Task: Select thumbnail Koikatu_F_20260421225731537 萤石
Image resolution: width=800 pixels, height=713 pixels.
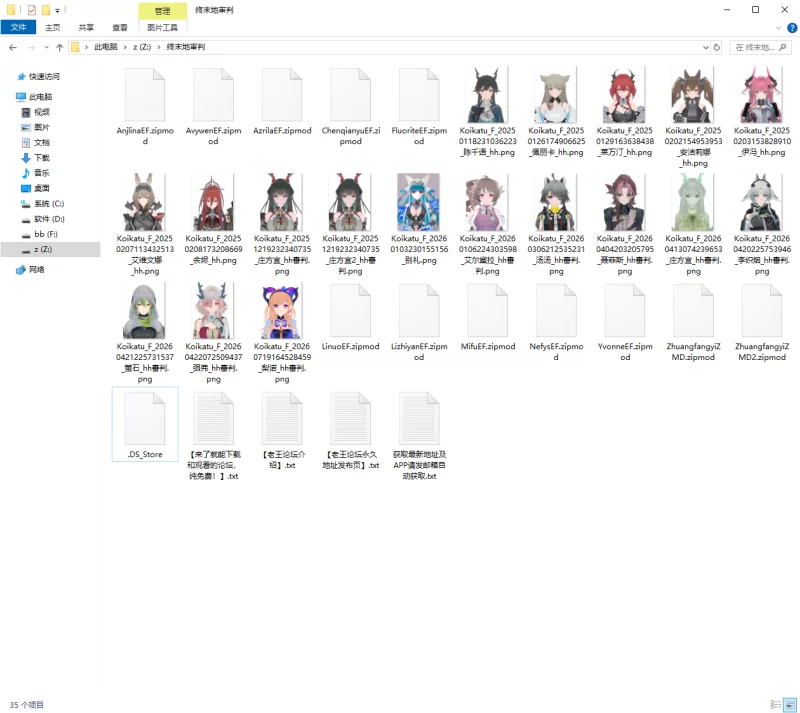Action: (x=145, y=311)
